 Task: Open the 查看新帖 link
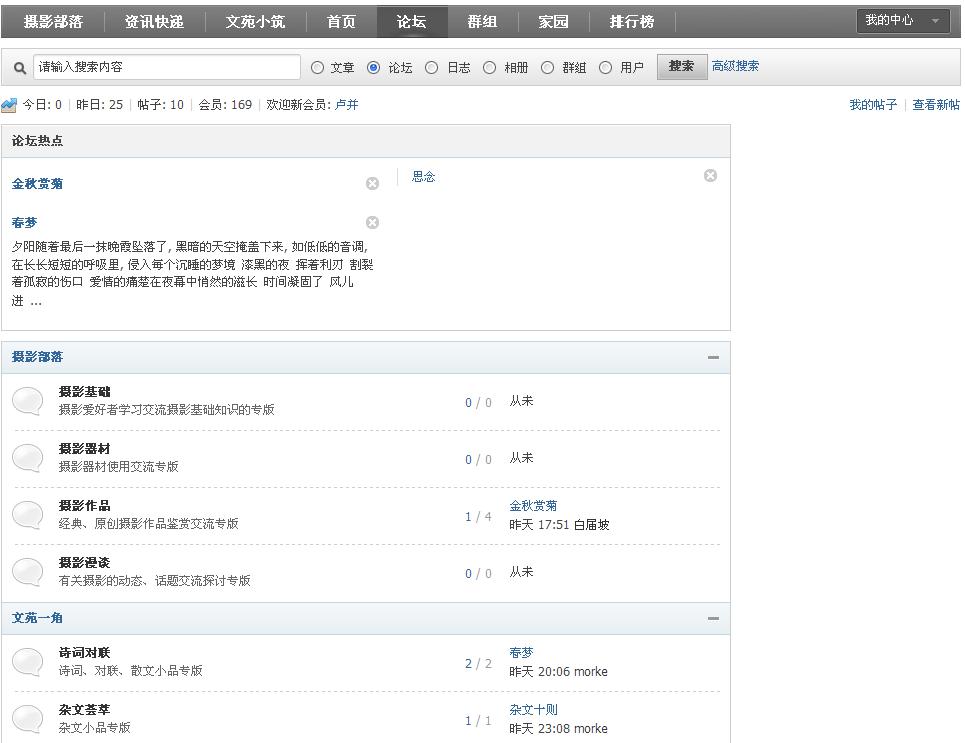935,105
